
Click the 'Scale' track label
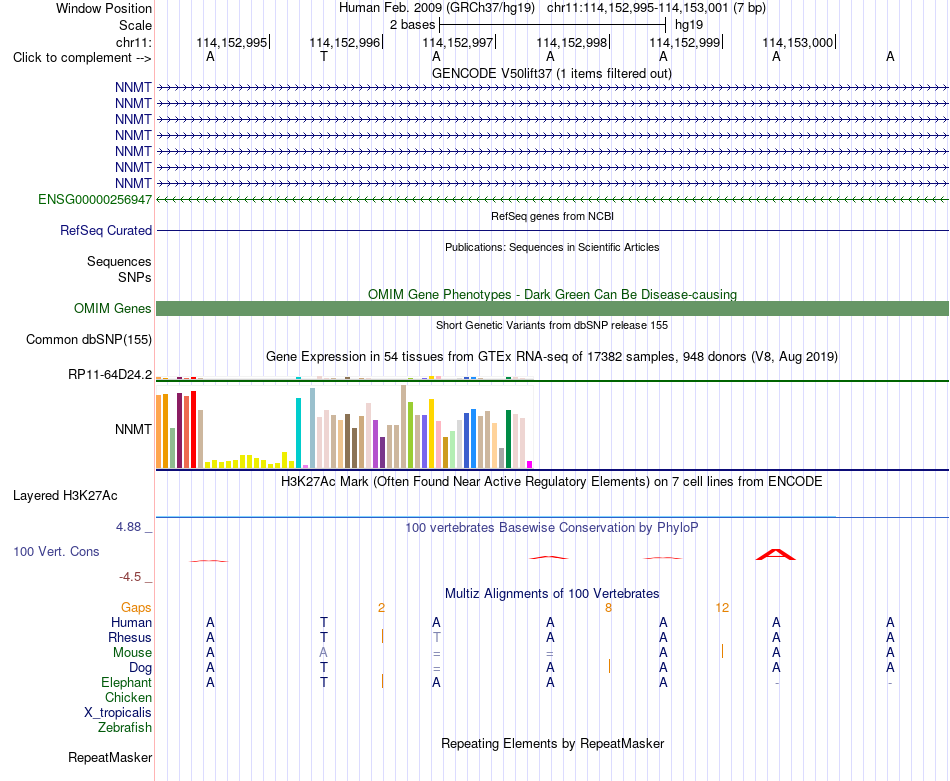pos(135,25)
